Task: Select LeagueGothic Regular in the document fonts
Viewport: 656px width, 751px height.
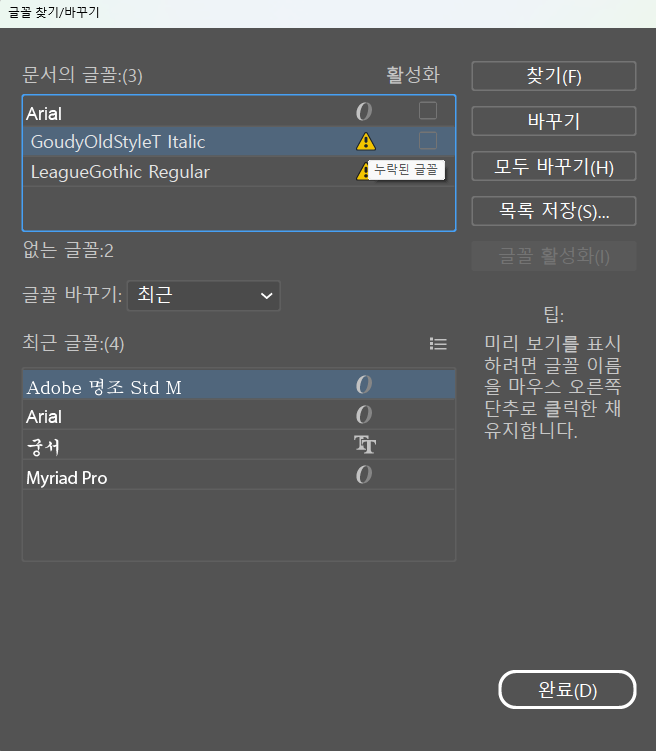Action: pyautogui.click(x=238, y=171)
